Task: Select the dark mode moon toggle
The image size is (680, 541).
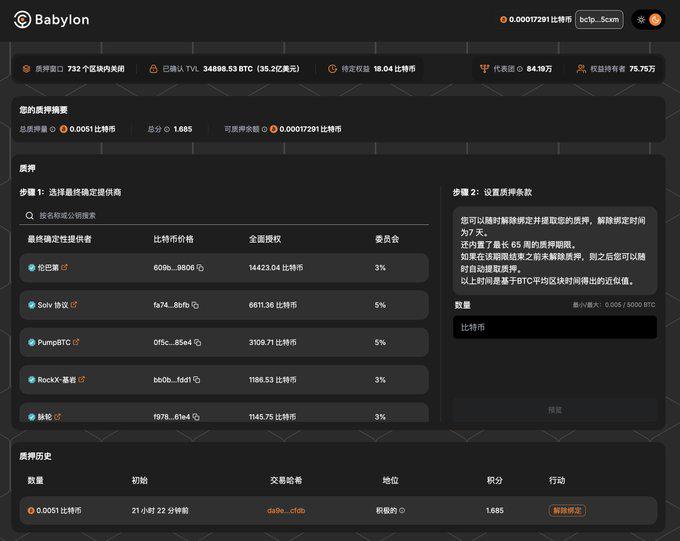Action: [656, 19]
